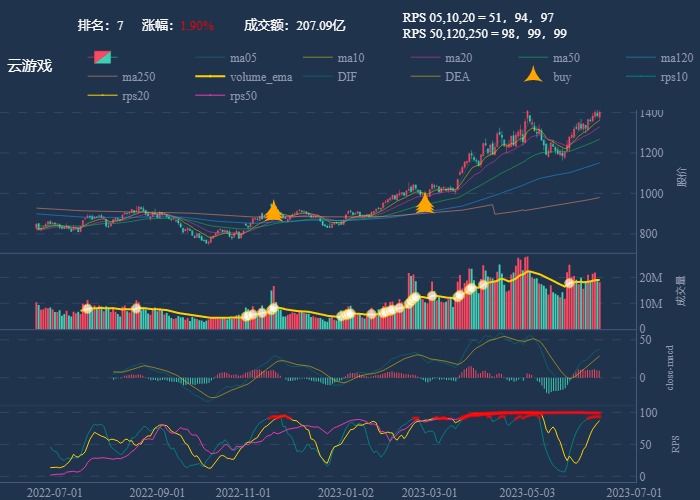The image size is (700, 500).
Task: Toggle the rps10 series in legend
Action: point(643,77)
